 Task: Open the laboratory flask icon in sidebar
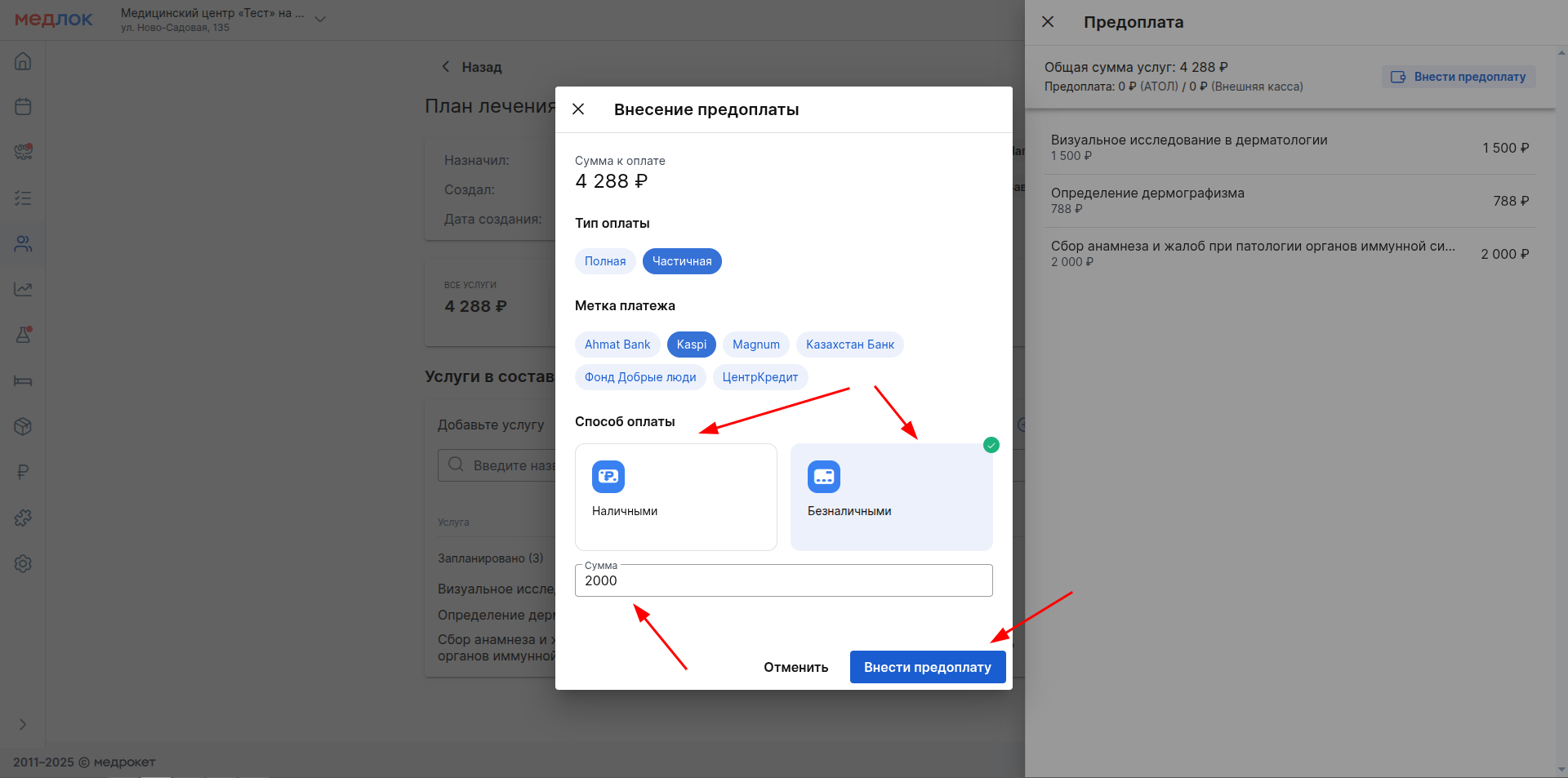pyautogui.click(x=23, y=335)
